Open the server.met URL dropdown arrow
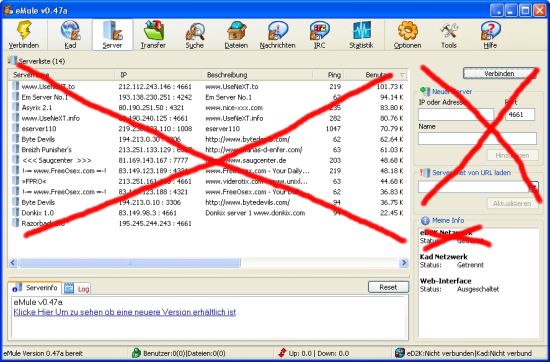 coord(534,187)
